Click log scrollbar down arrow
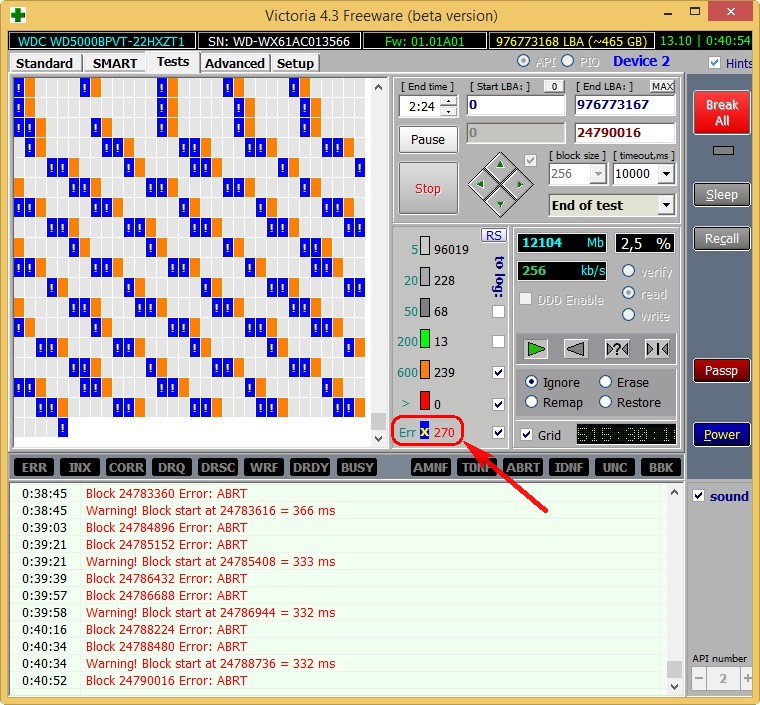 click(674, 686)
